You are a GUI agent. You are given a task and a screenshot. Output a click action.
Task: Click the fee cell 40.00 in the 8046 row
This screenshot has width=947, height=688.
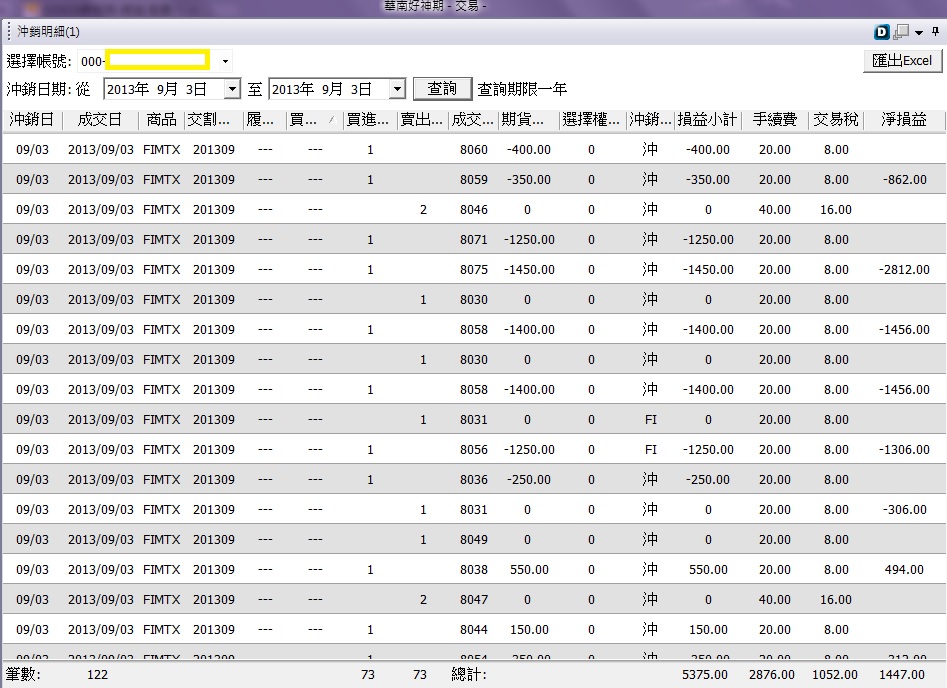coord(775,210)
